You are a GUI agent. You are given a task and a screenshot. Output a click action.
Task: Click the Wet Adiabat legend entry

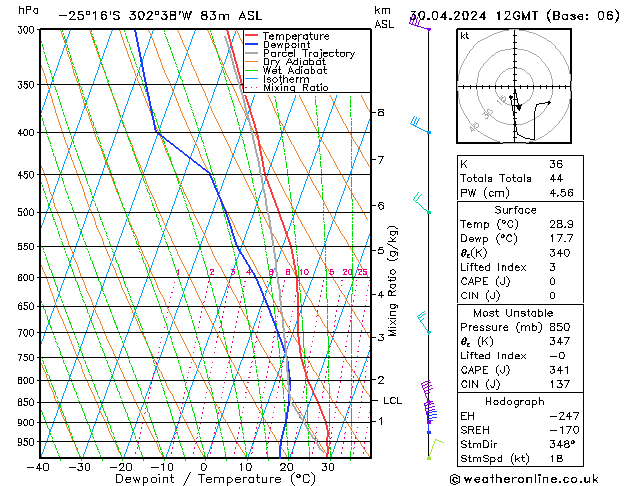pyautogui.click(x=286, y=70)
